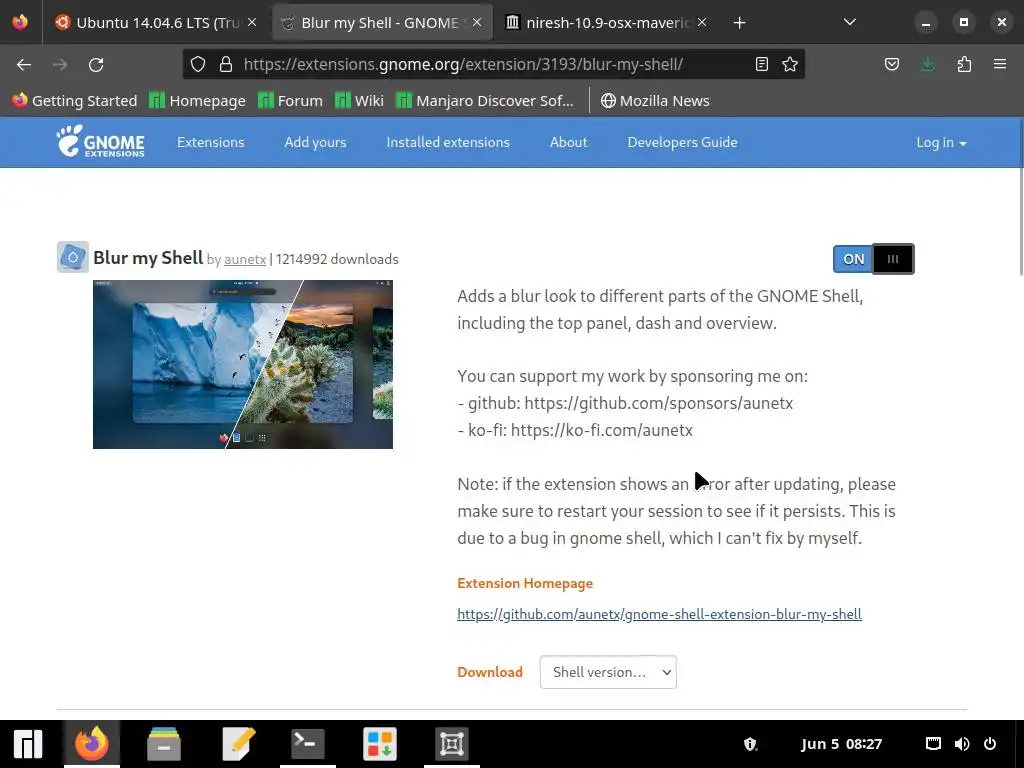Open the downloads panel

tap(927, 64)
